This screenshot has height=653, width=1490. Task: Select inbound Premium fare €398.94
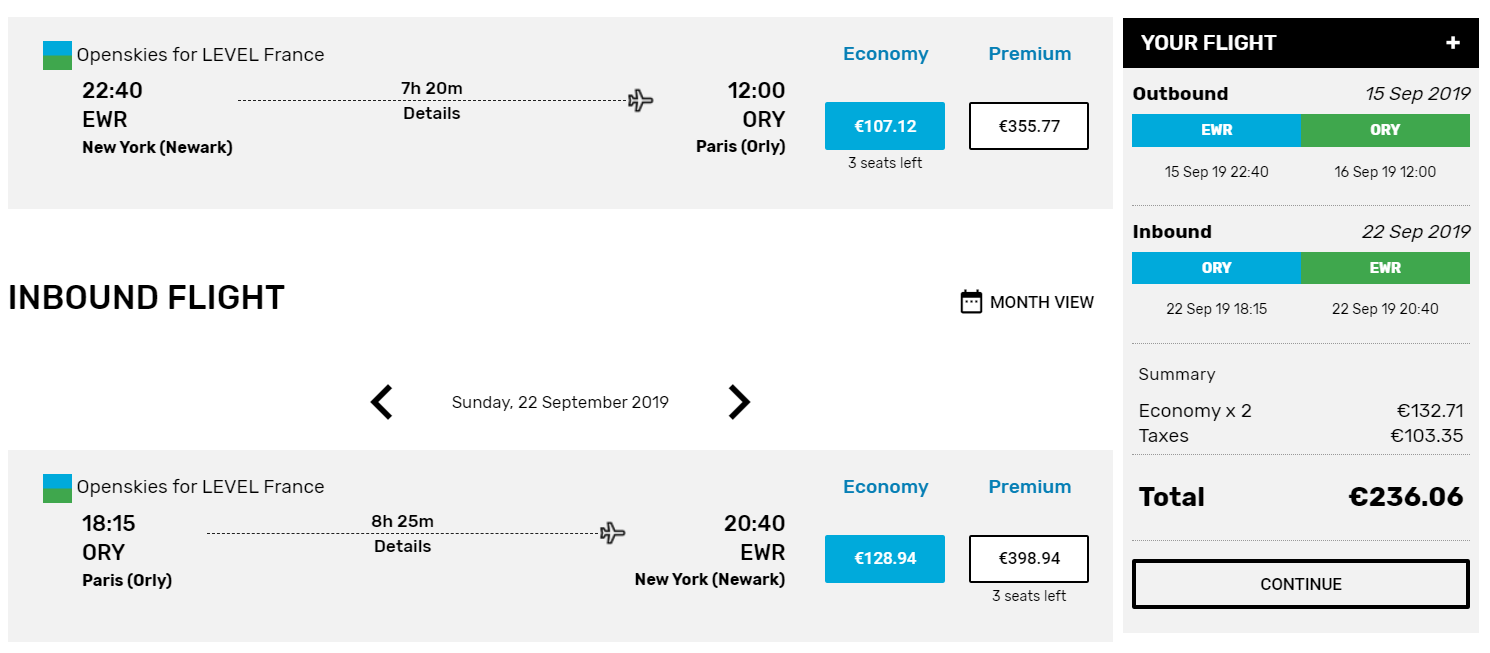[x=1028, y=558]
